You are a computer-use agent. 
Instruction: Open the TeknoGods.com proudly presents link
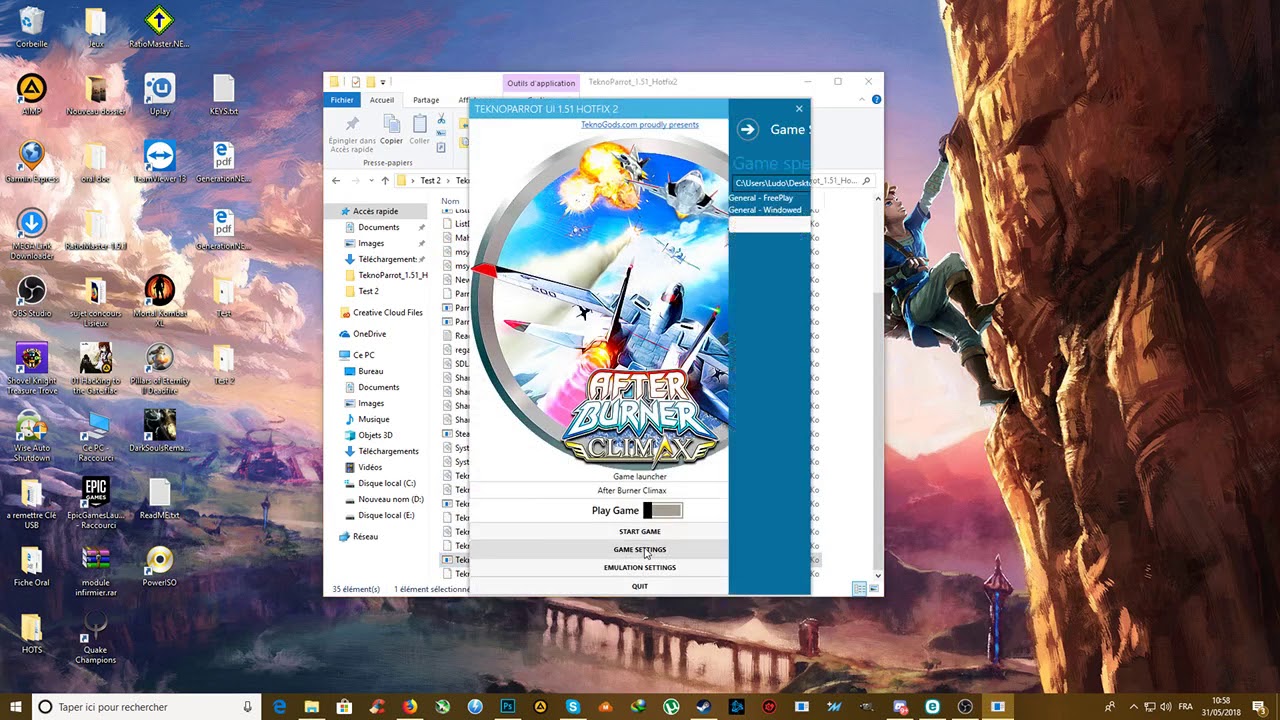click(x=640, y=125)
